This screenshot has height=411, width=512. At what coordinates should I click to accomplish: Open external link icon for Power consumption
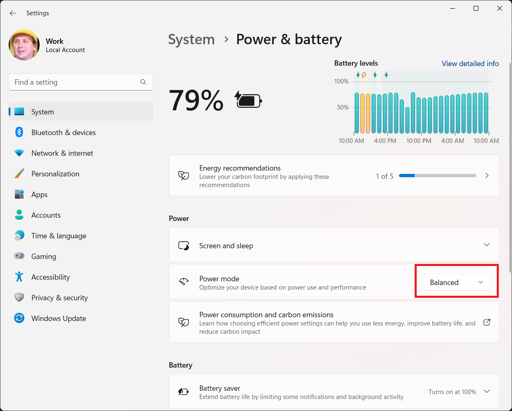coord(487,322)
